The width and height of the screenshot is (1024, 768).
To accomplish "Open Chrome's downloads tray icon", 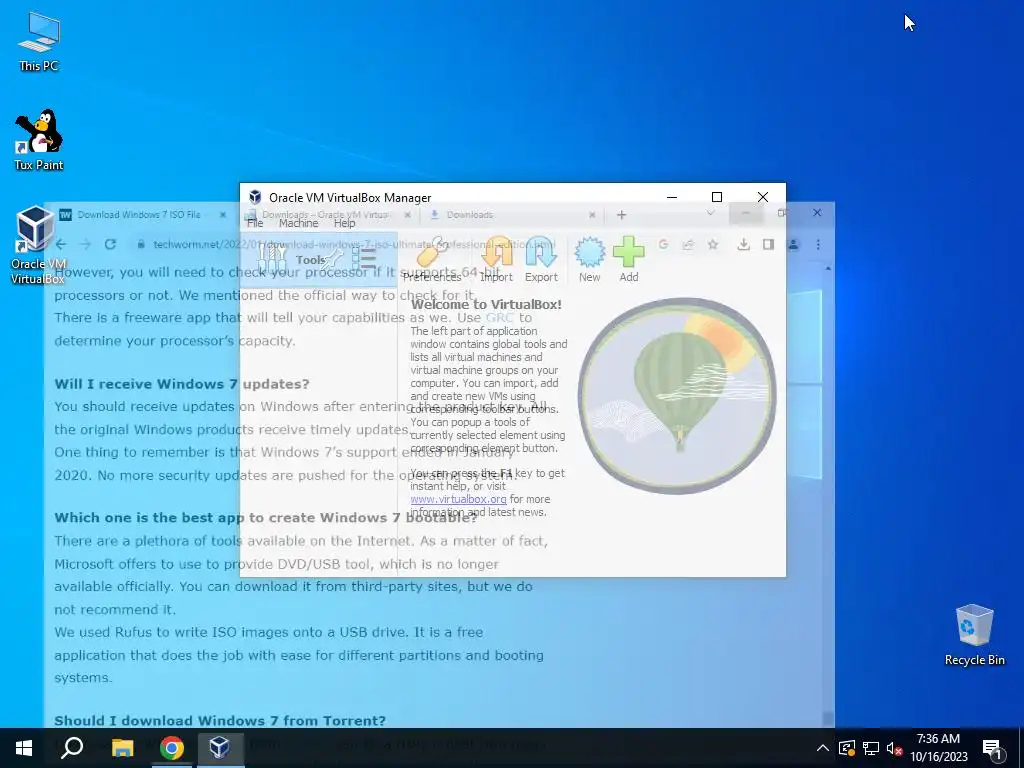I will coord(743,244).
